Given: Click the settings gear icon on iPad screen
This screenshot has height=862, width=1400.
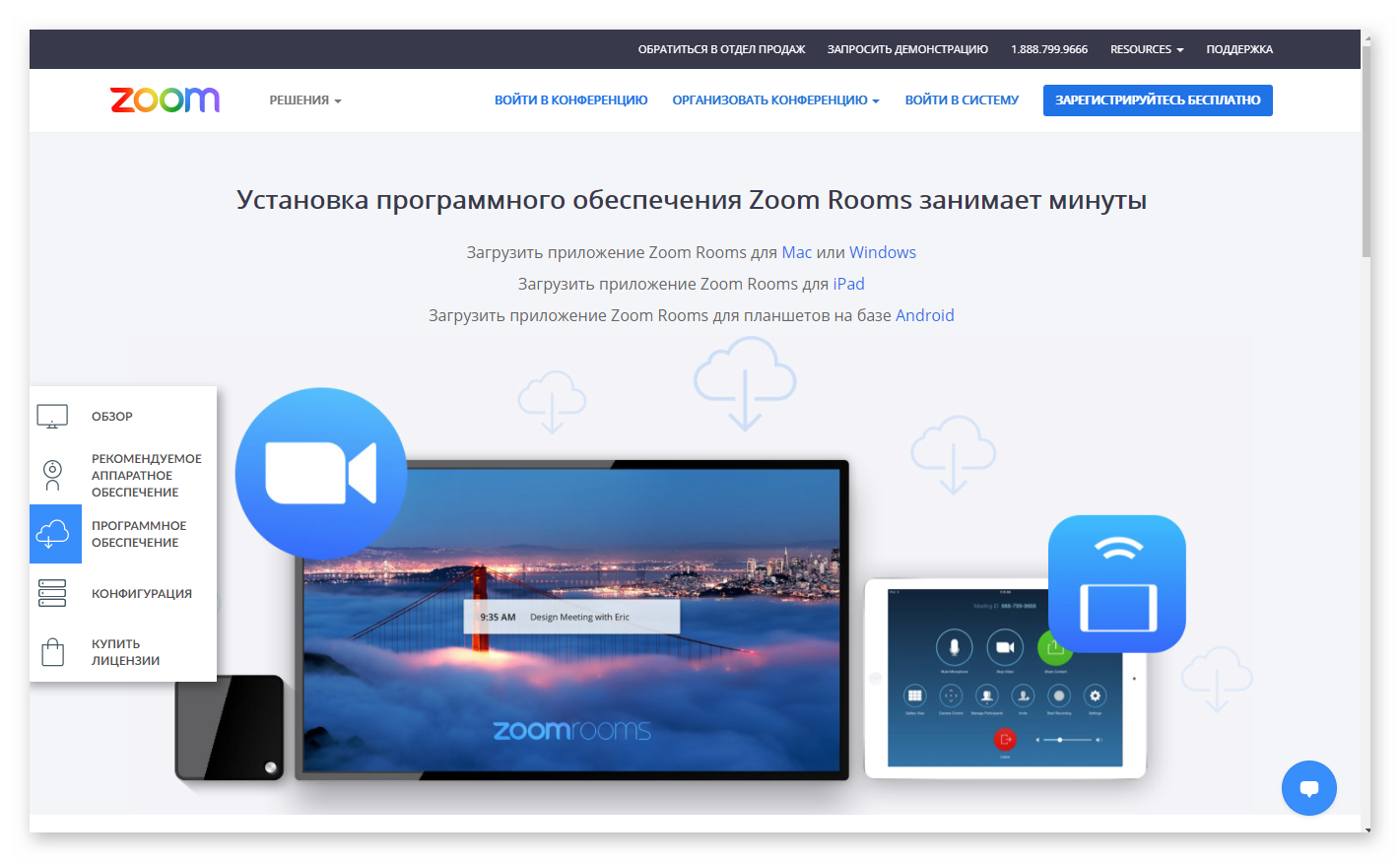Looking at the screenshot, I should point(1095,696).
